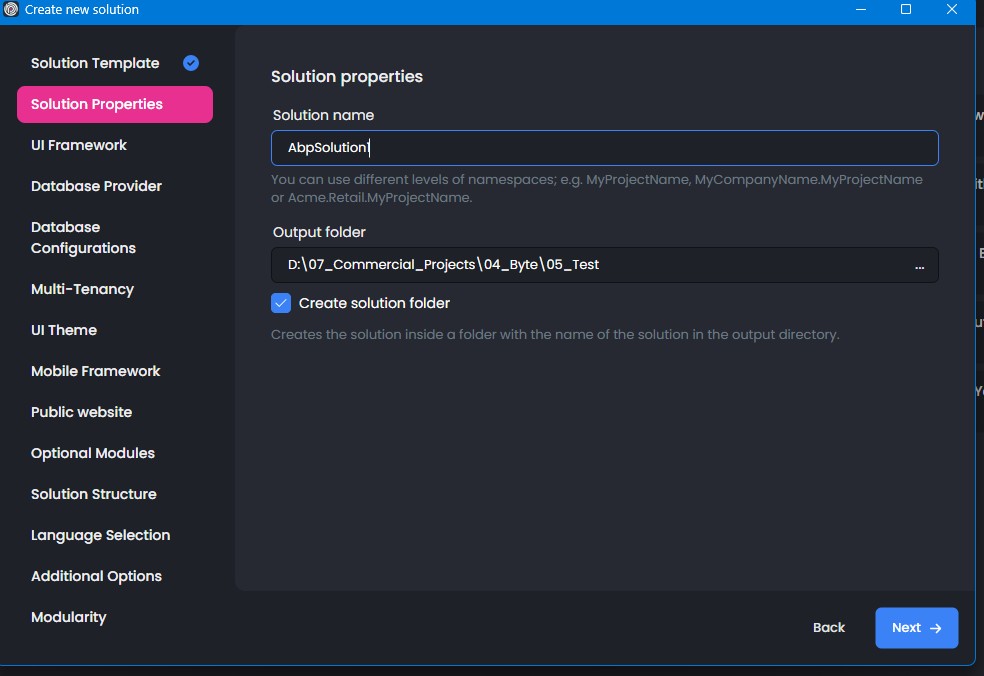Go to the UI Framework step

click(79, 145)
